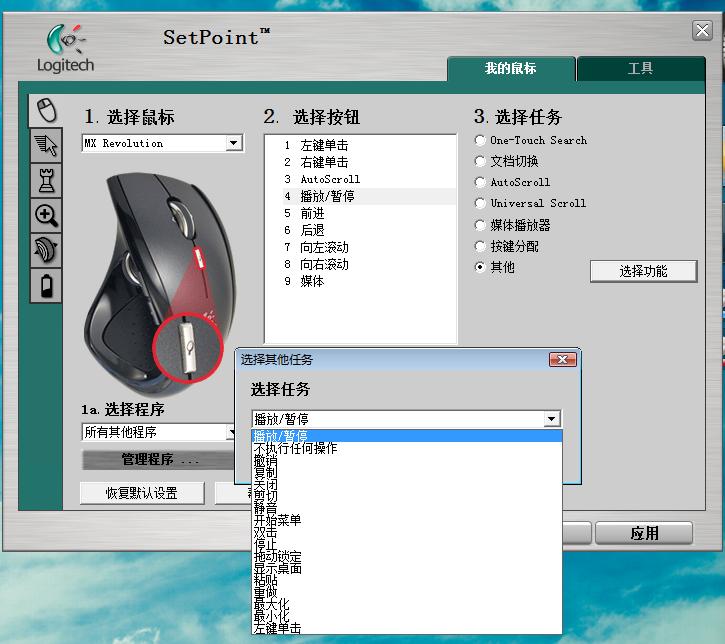Screen dimensions: 725x644
Task: Expand the MX Revolution mouse dropdown
Action: click(234, 143)
